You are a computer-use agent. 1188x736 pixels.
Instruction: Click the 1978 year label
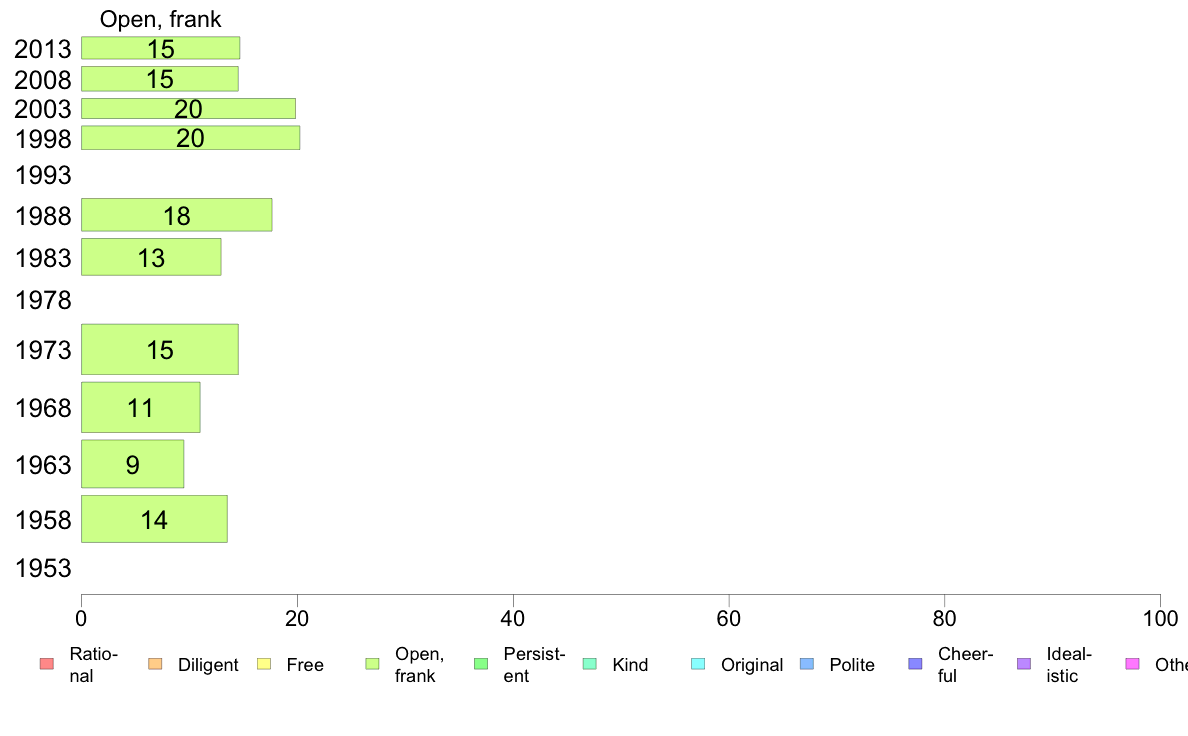43,300
